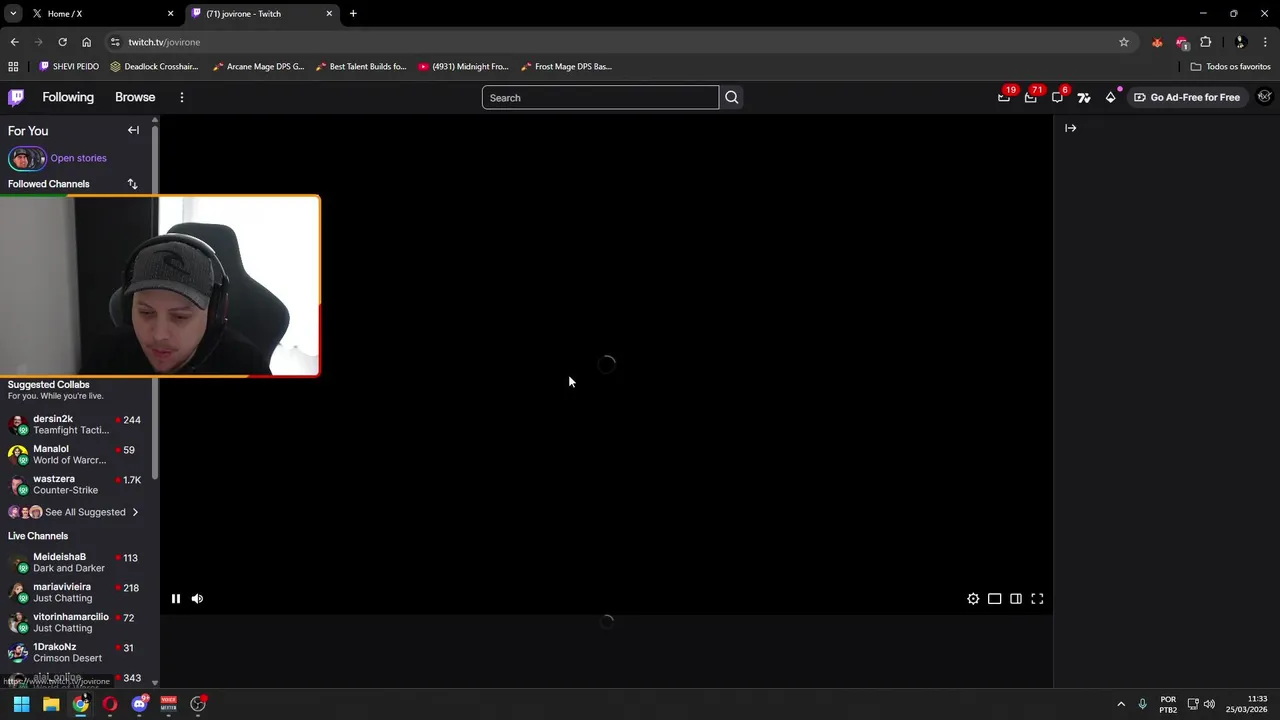Show hidden system tray icons
1280x720 pixels.
pyautogui.click(x=1121, y=704)
